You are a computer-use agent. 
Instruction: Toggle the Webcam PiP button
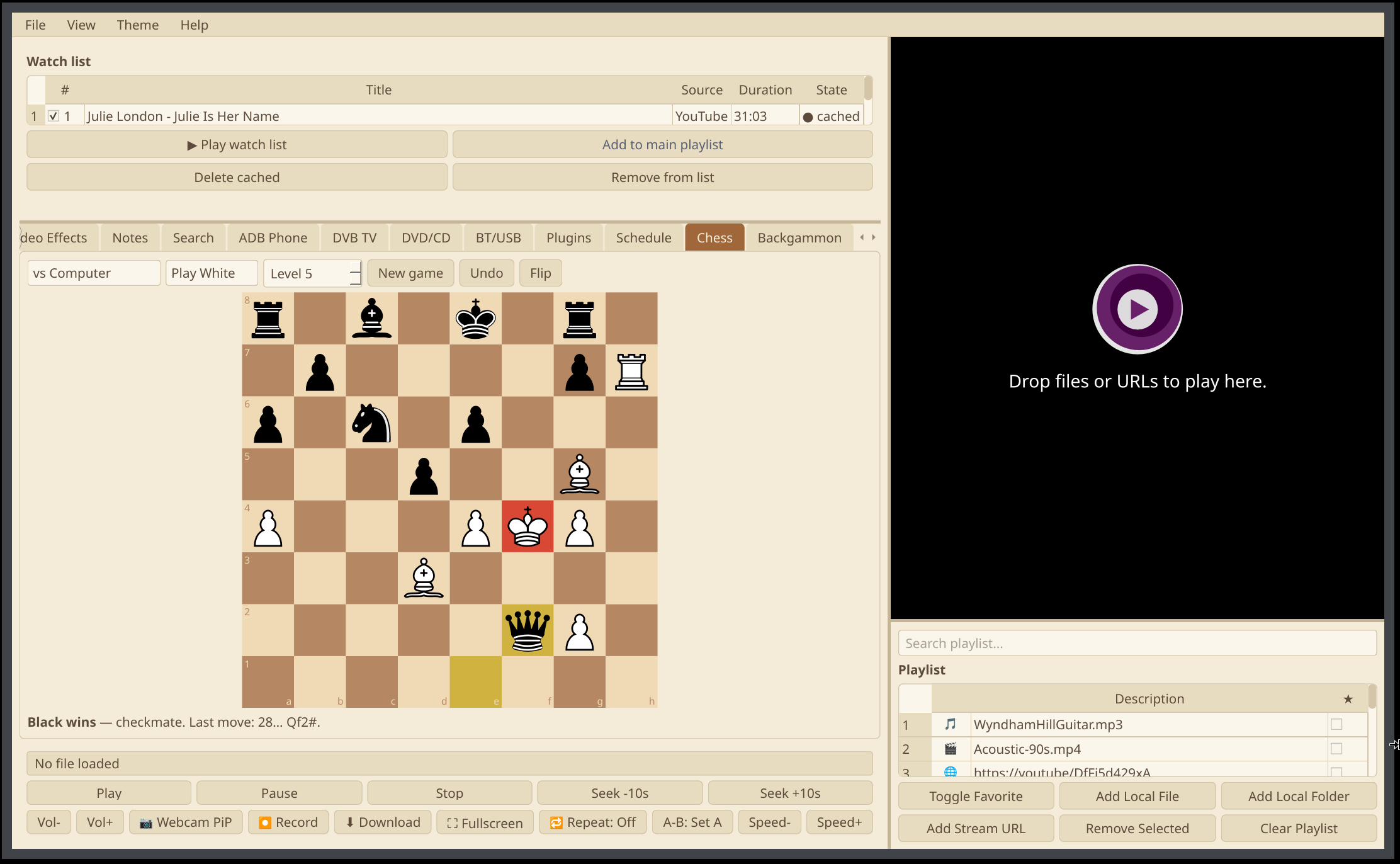coord(186,822)
